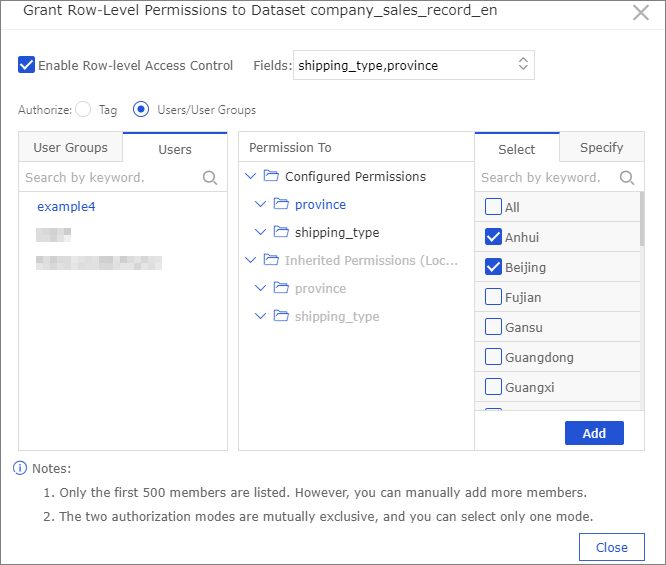The height and width of the screenshot is (565, 666).
Task: Click the Add button
Action: [x=594, y=433]
